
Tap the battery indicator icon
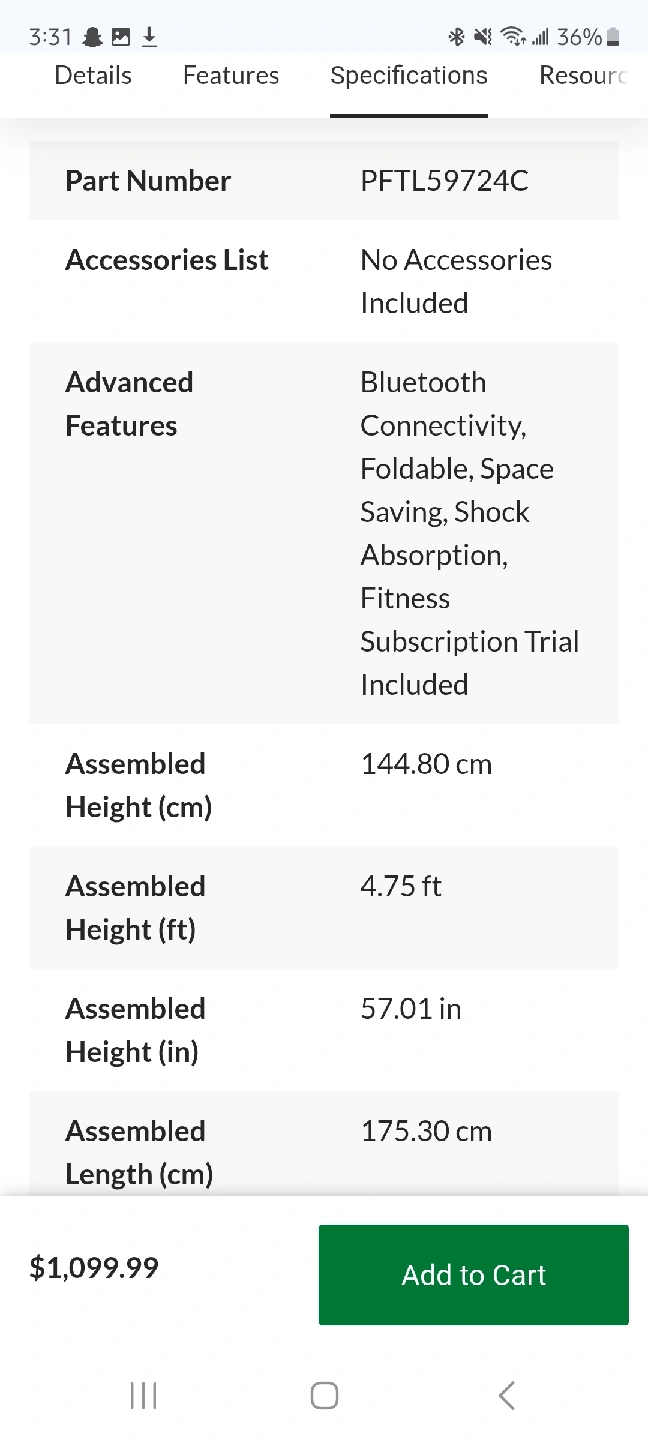point(613,38)
